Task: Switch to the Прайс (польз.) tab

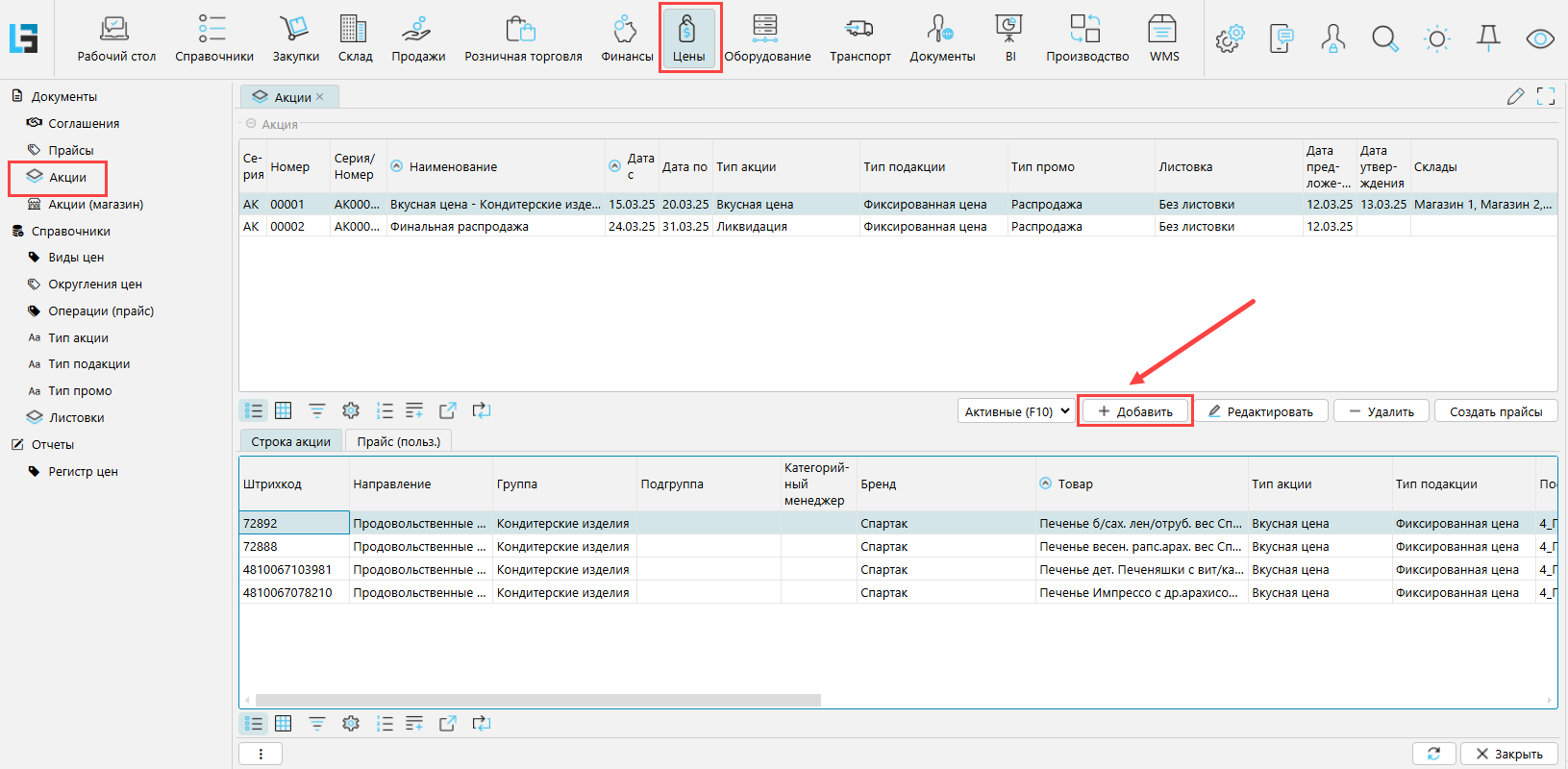Action: tap(398, 441)
